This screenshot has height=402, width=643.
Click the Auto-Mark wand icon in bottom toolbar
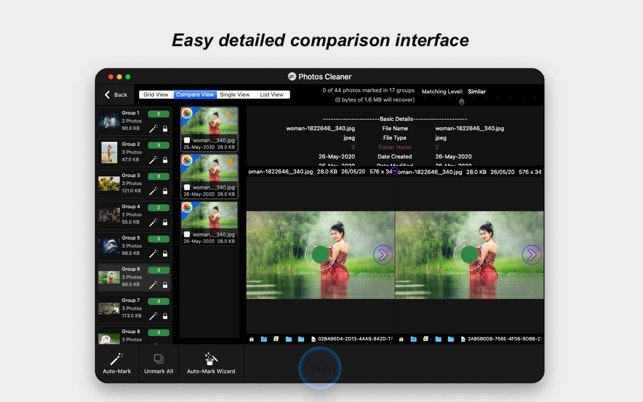[116, 359]
